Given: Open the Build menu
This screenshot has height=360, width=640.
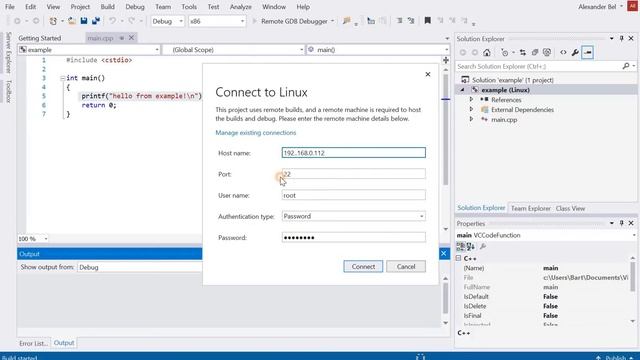Looking at the screenshot, I should click(x=107, y=7).
